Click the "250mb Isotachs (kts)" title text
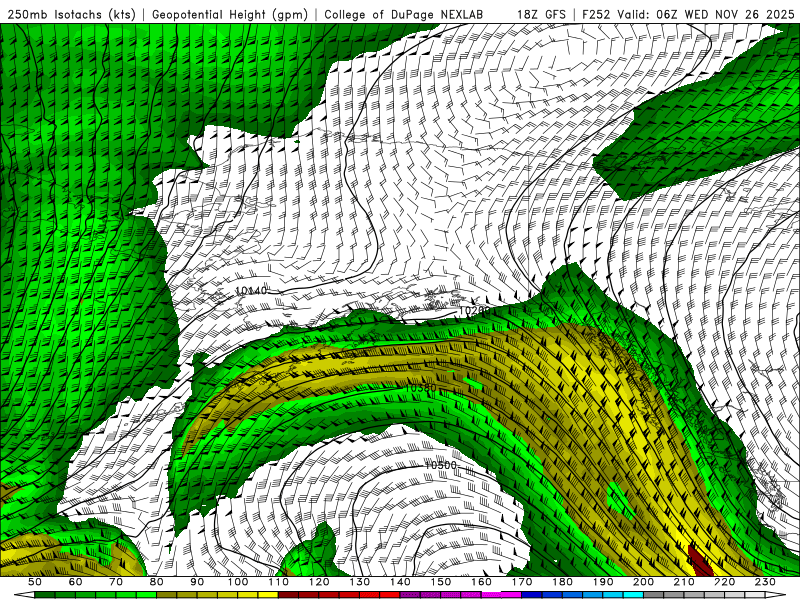800x600 pixels. [72, 14]
